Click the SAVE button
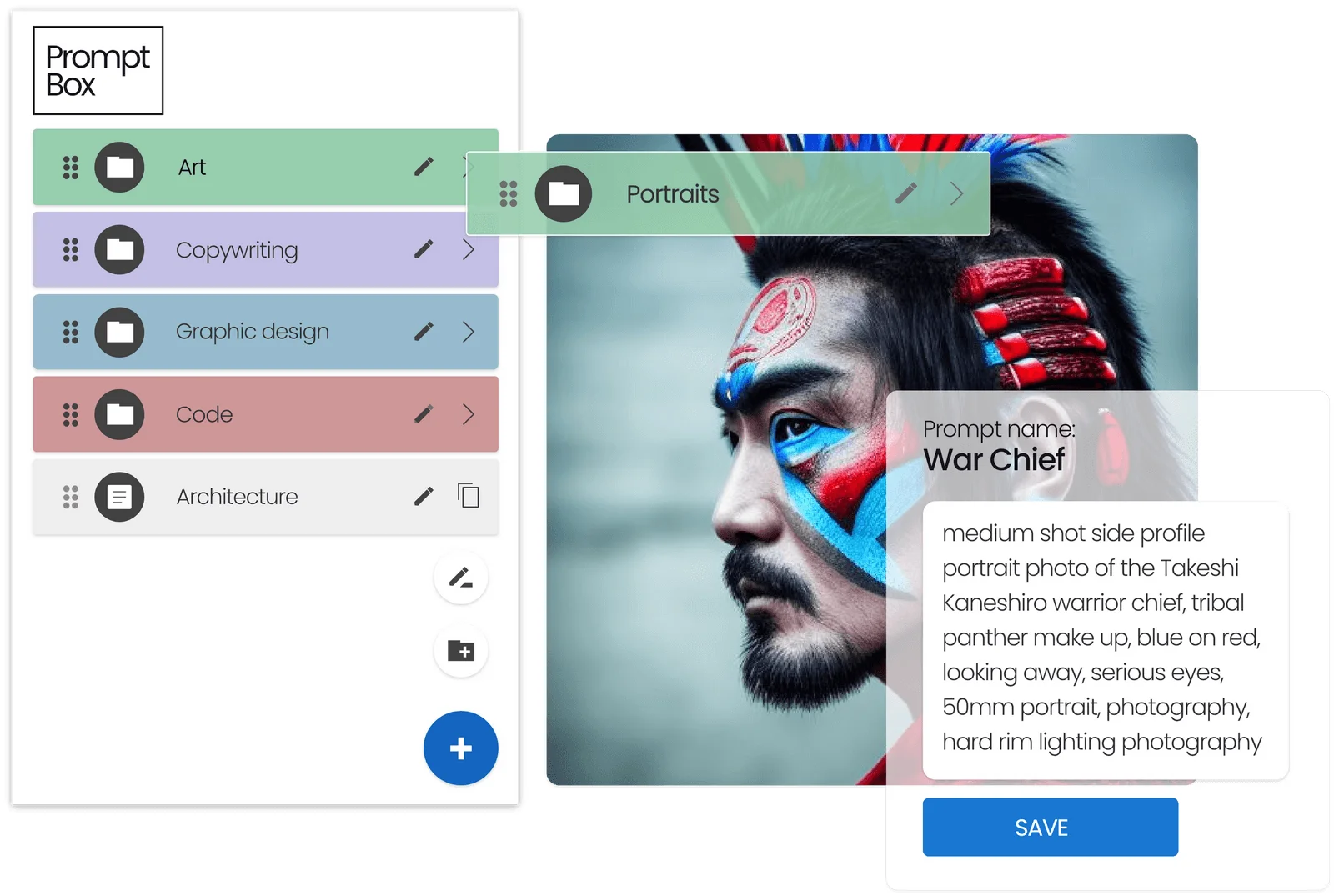The width and height of the screenshot is (1334, 896). [x=1050, y=827]
